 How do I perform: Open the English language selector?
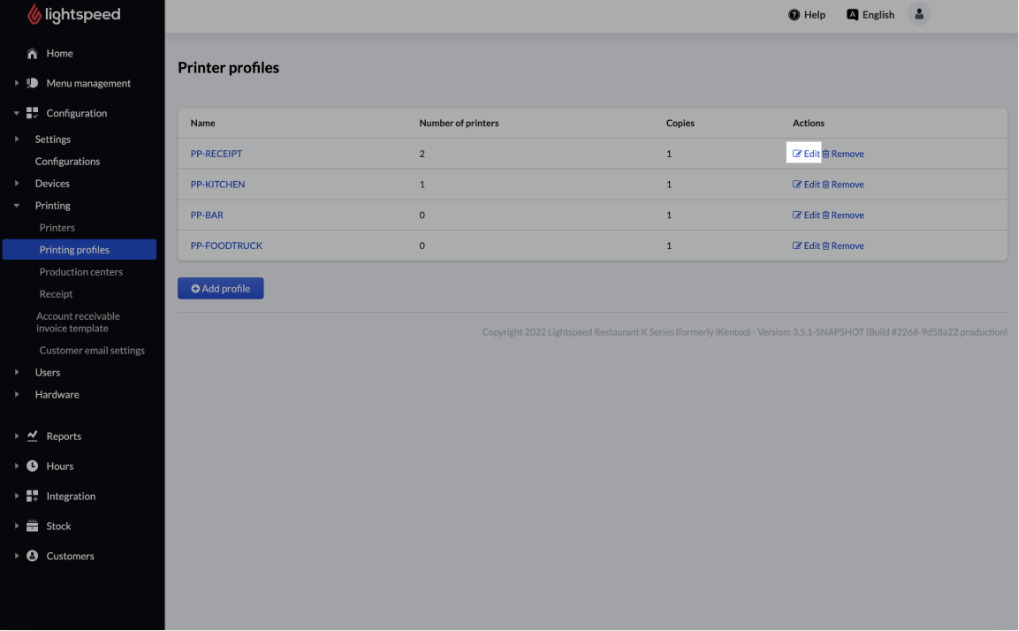pyautogui.click(x=871, y=15)
